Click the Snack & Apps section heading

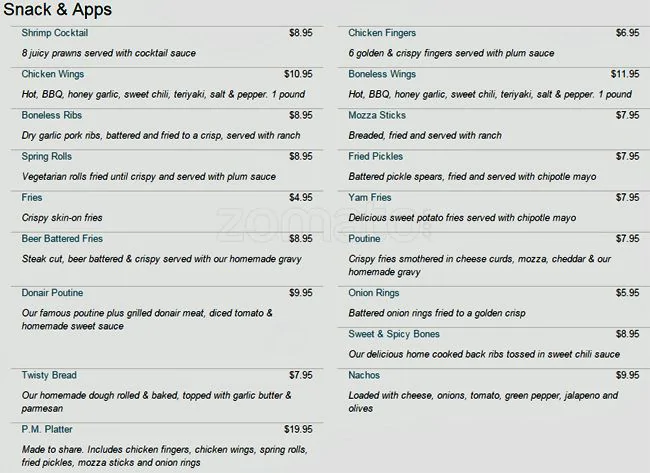click(x=57, y=9)
